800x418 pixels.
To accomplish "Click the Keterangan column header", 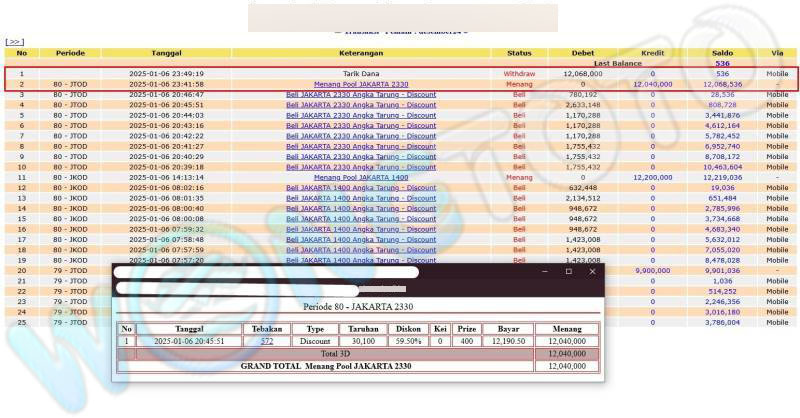I will point(360,52).
